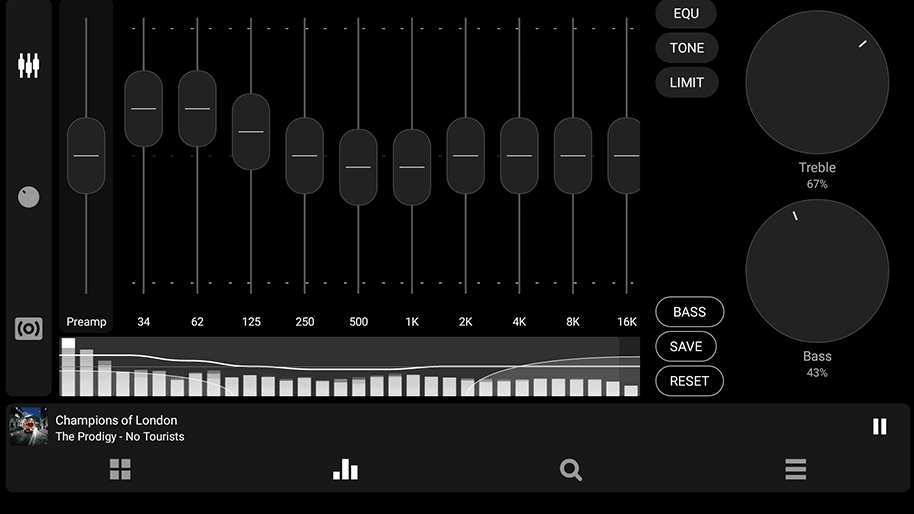Click the 1K frequency label

[412, 322]
